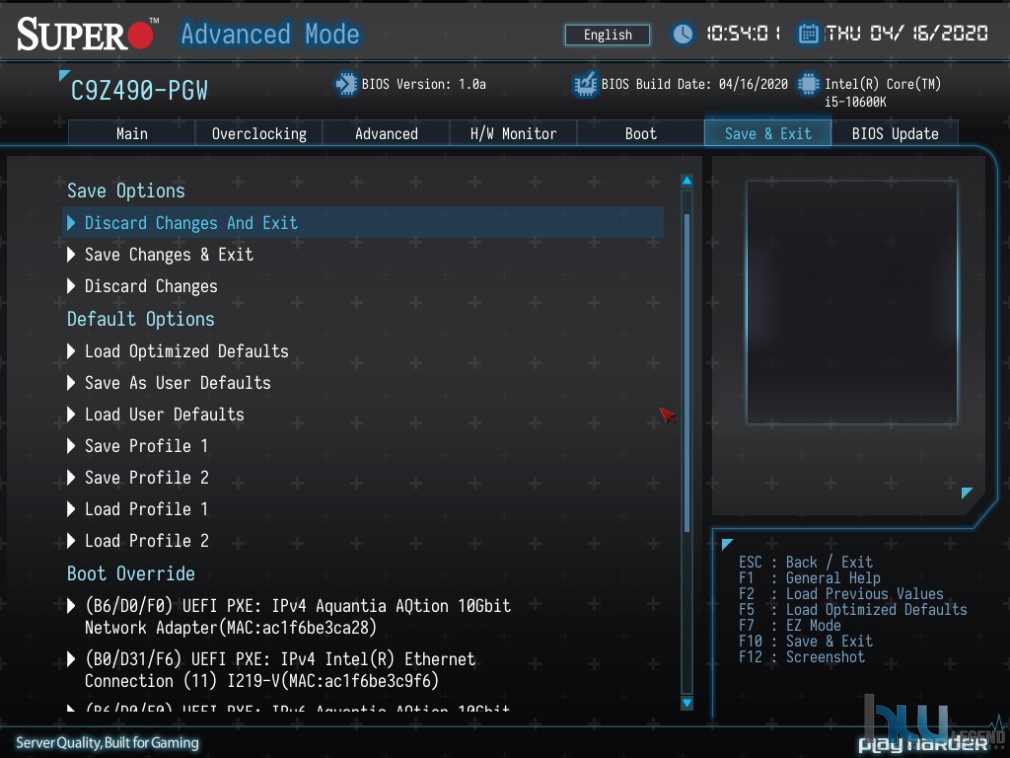Click the F5 : Load Optimized Defaults hint
Image resolution: width=1010 pixels, height=758 pixels.
tap(853, 609)
